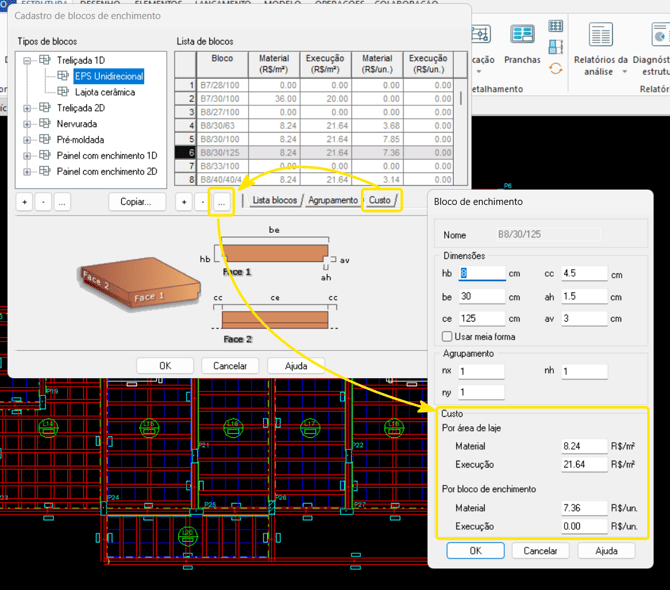This screenshot has width=670, height=590.
Task: Click the Copiar... button
Action: coord(136,202)
